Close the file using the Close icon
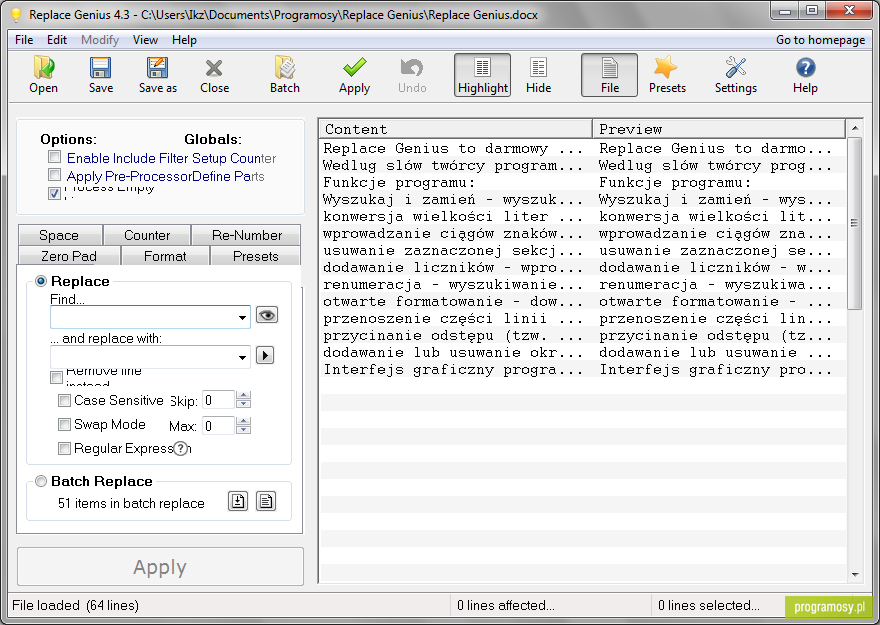 tap(214, 75)
